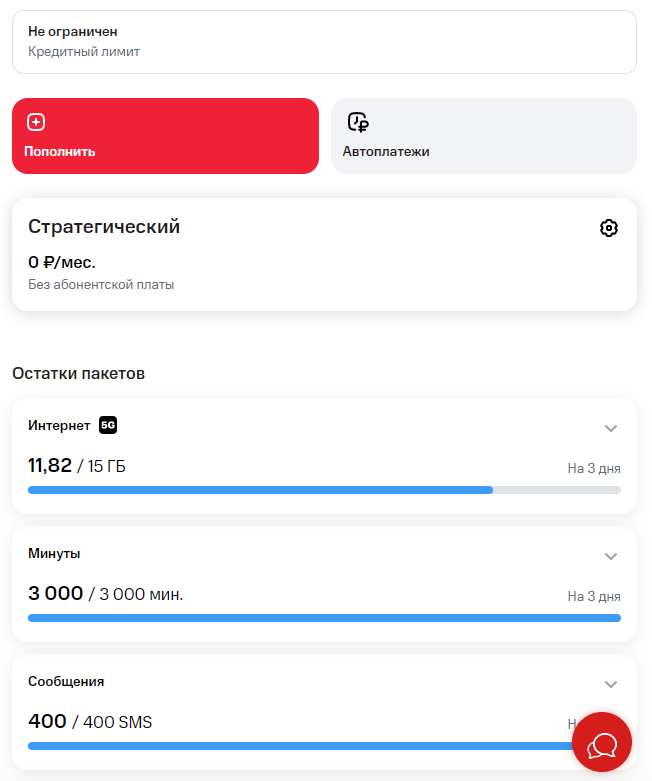Tap the red Пополнить button
This screenshot has width=652, height=781.
(165, 136)
